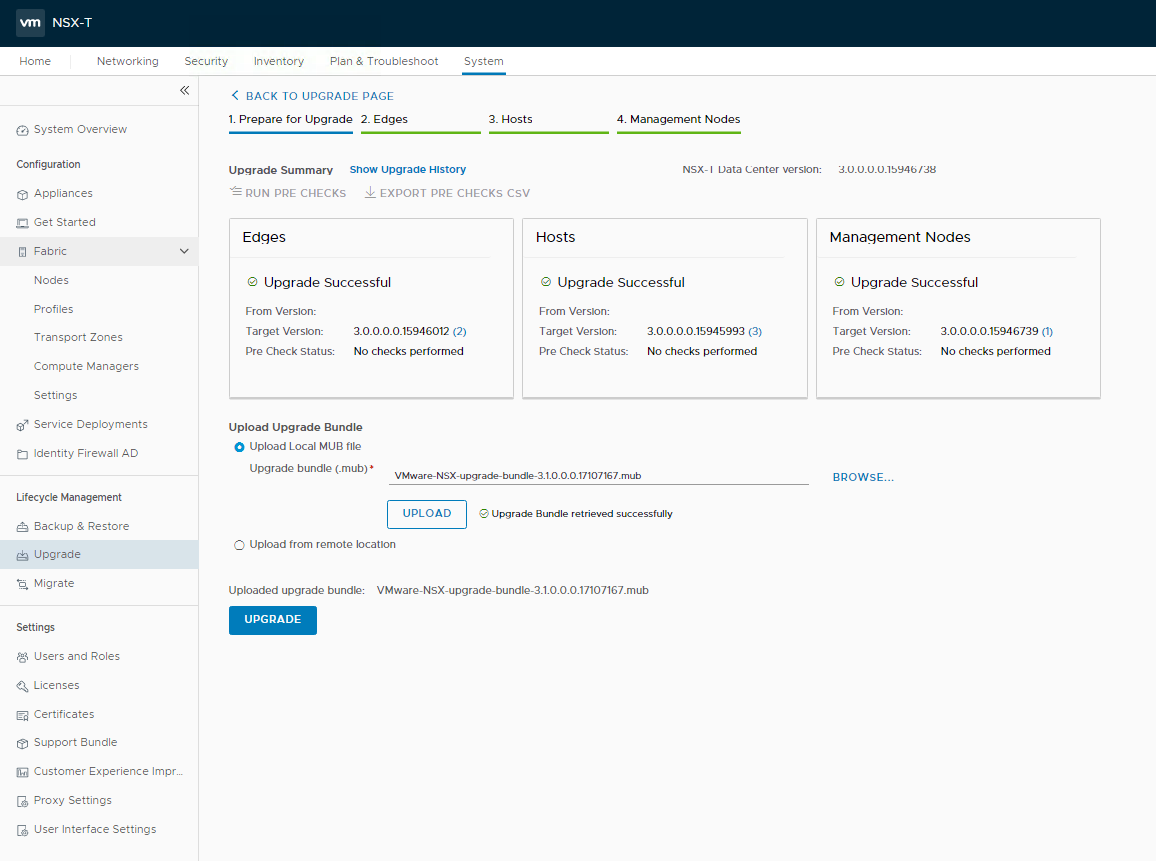Click Hosts target version count (3)
The image size is (1156, 861).
pos(755,332)
